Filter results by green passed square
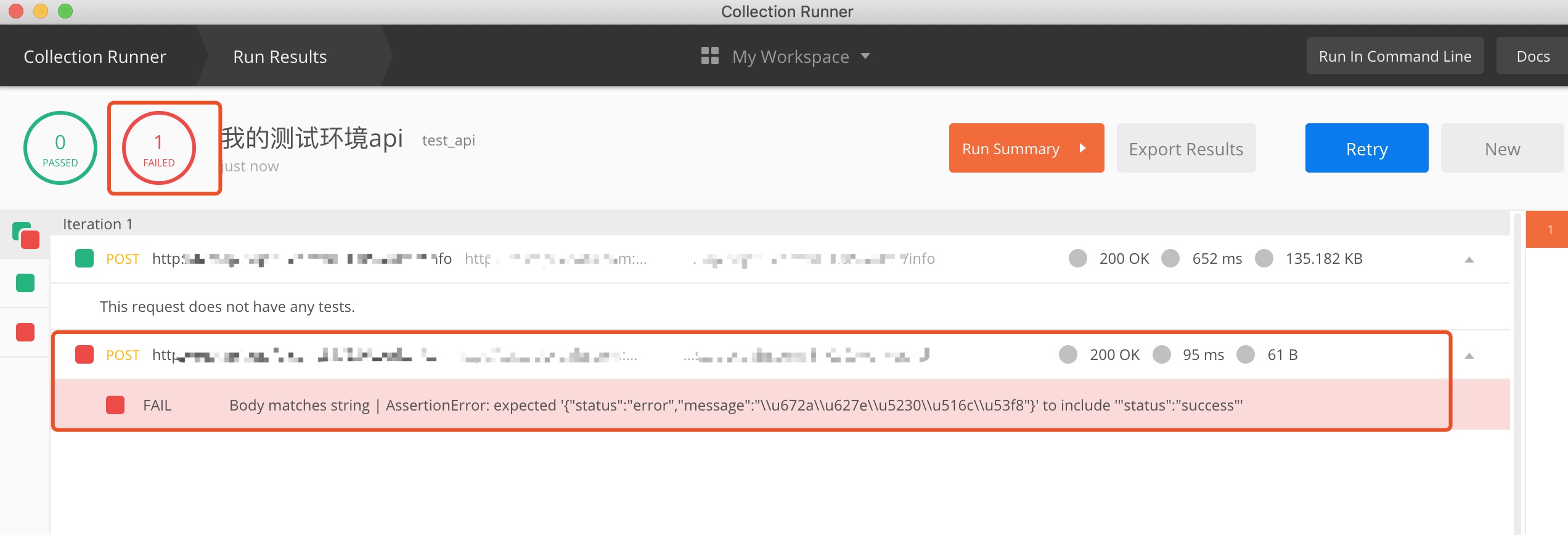1568x535 pixels. pyautogui.click(x=25, y=283)
